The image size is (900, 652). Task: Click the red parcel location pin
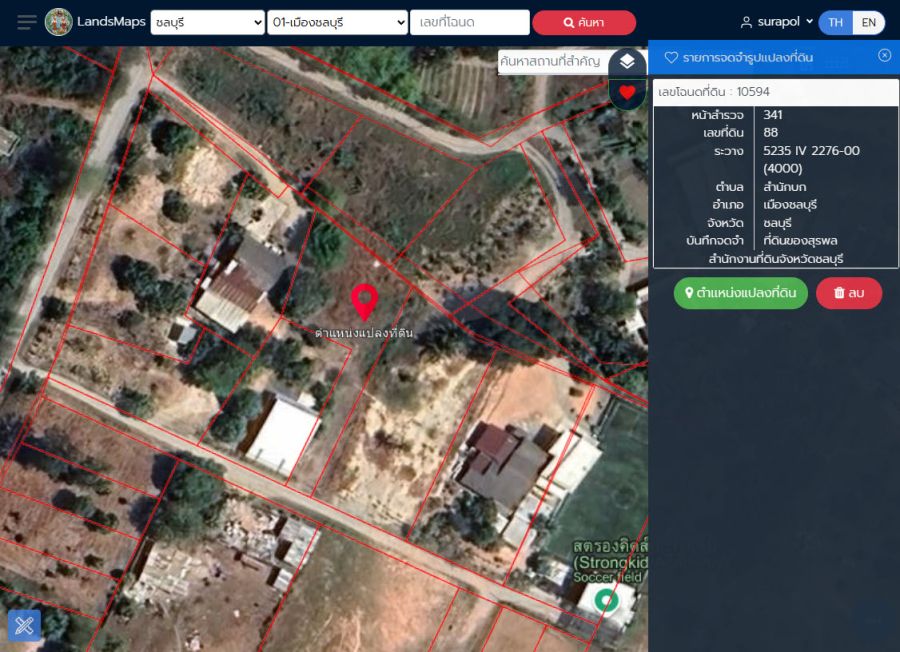[x=364, y=302]
